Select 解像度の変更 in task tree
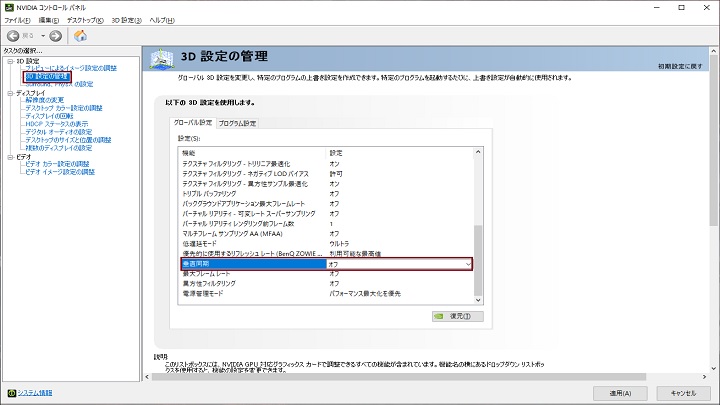This screenshot has width=720, height=405. pos(45,100)
